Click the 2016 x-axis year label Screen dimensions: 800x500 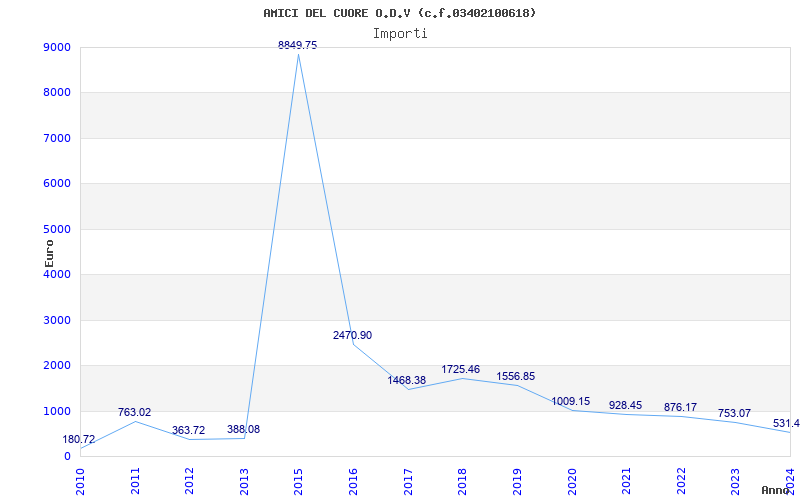click(354, 481)
